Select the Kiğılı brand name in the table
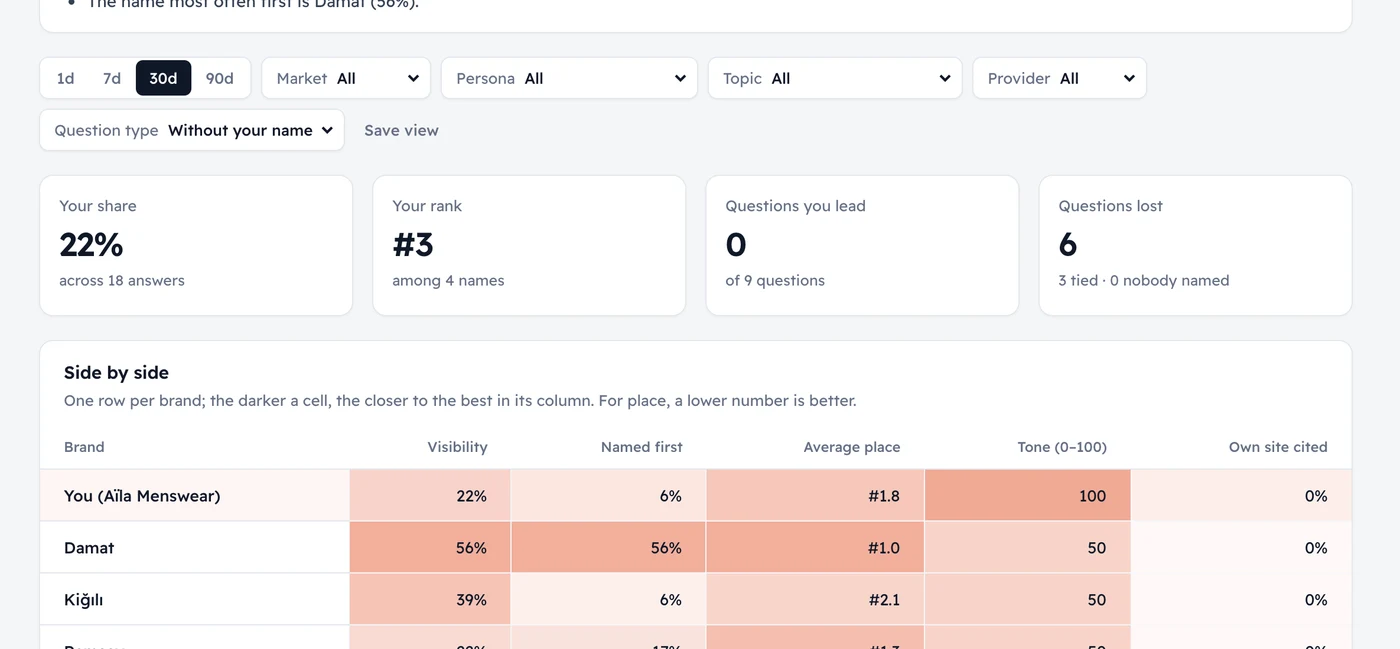The height and width of the screenshot is (649, 1400). 84,600
